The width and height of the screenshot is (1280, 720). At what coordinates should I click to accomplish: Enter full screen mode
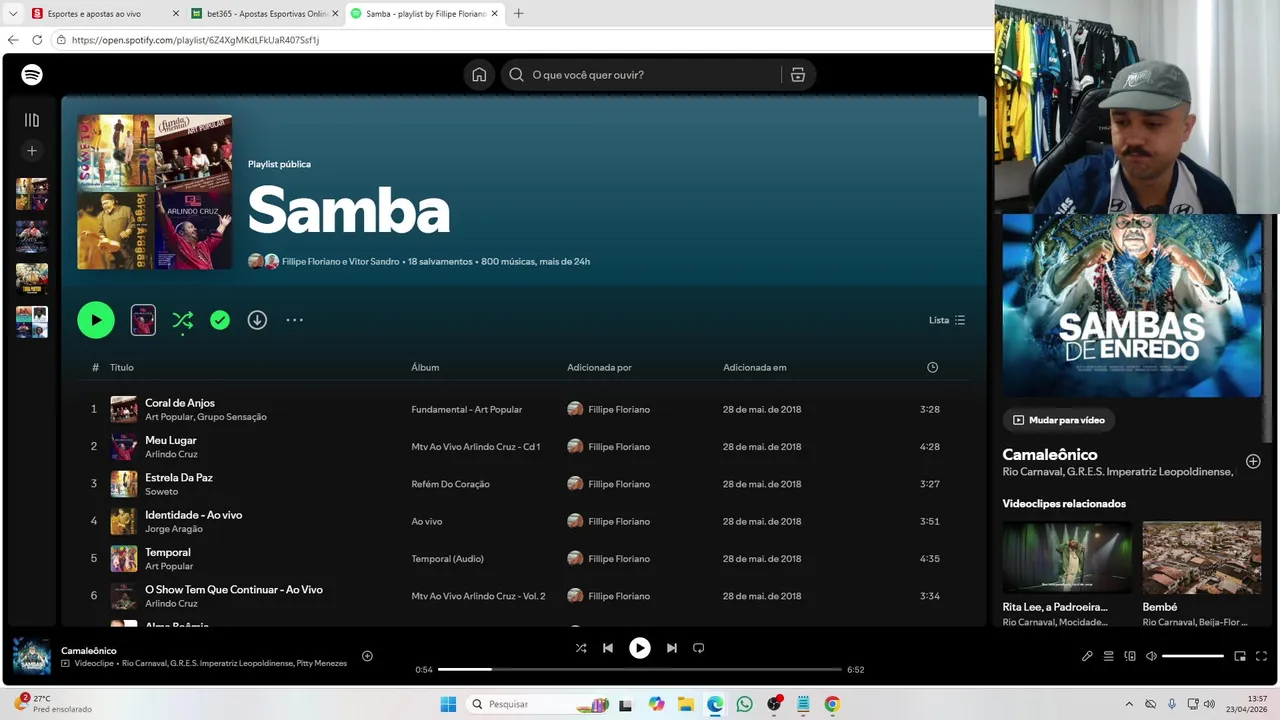point(1261,656)
